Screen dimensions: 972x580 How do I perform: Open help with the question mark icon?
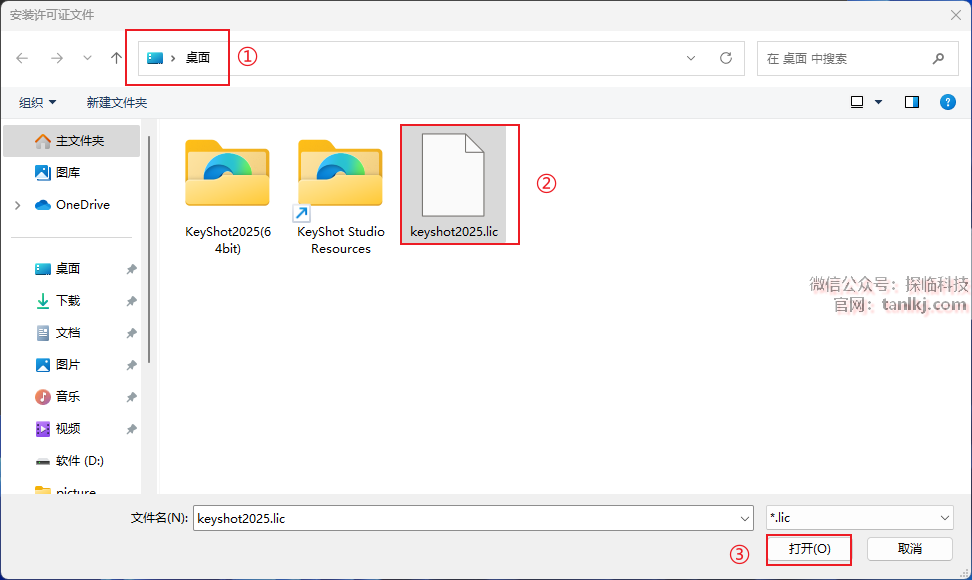(948, 102)
